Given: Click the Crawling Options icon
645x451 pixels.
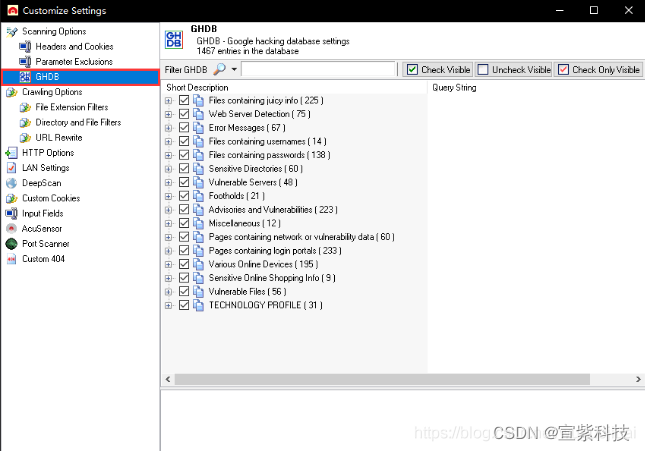Looking at the screenshot, I should coord(12,92).
